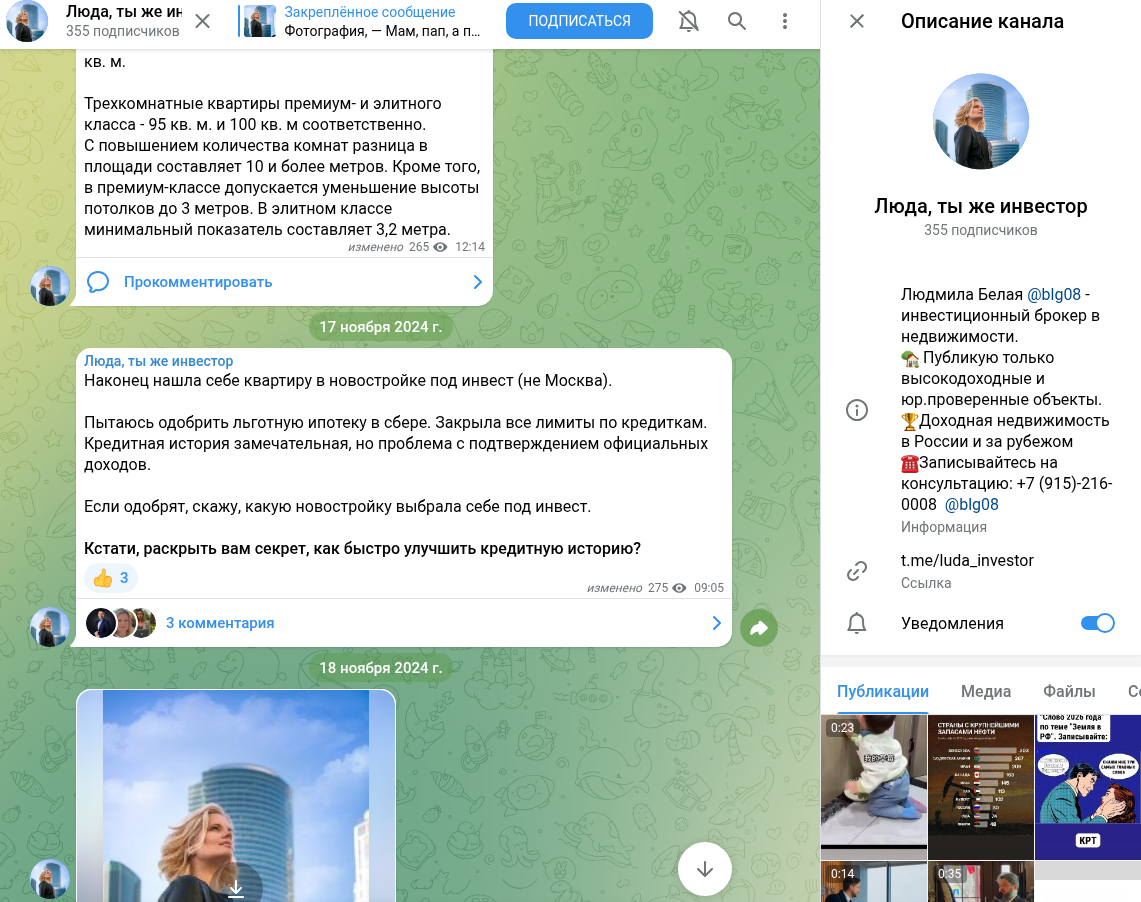Open the oil reserves chart thumbnail

[981, 787]
